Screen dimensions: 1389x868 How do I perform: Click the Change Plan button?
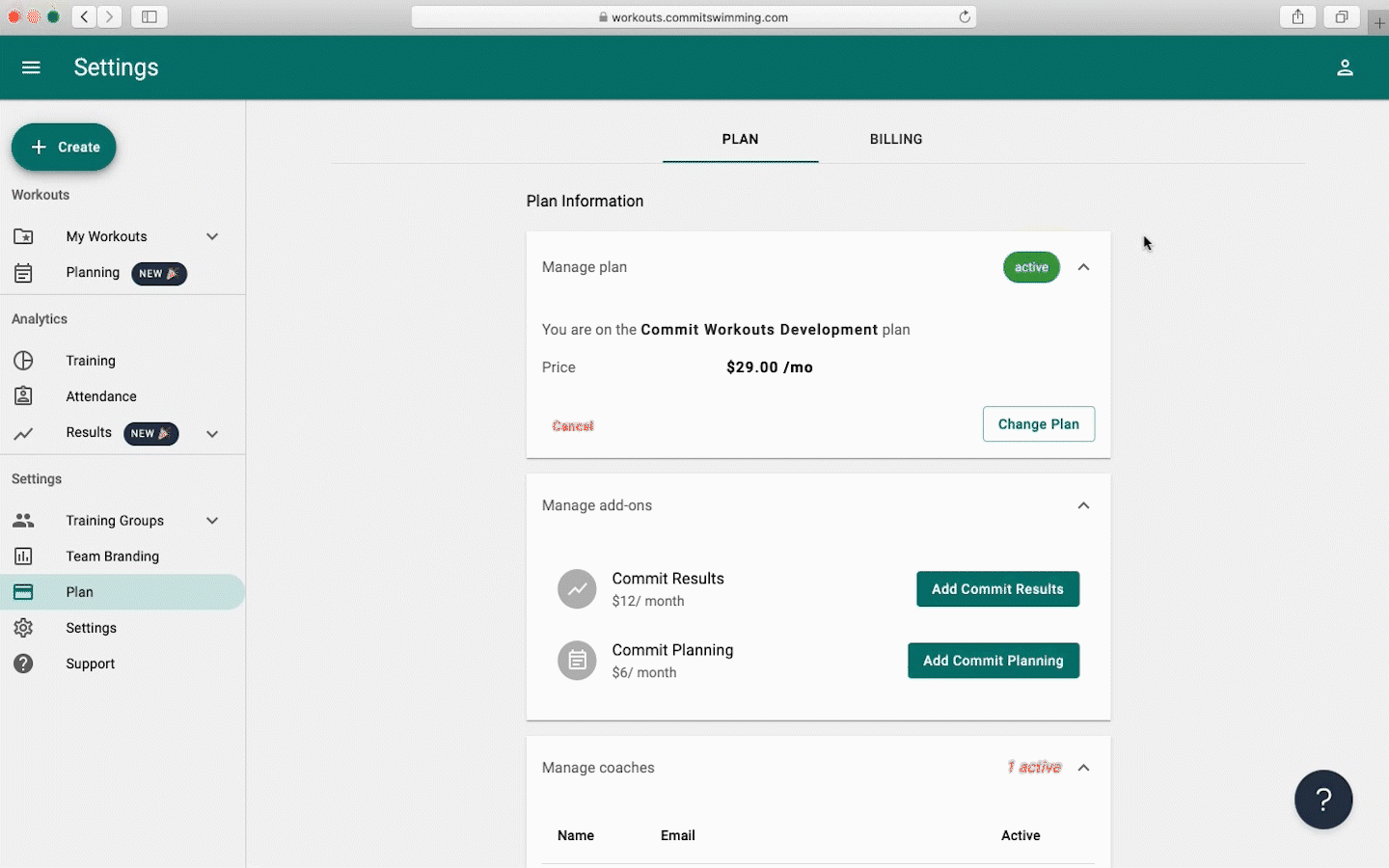(x=1039, y=424)
